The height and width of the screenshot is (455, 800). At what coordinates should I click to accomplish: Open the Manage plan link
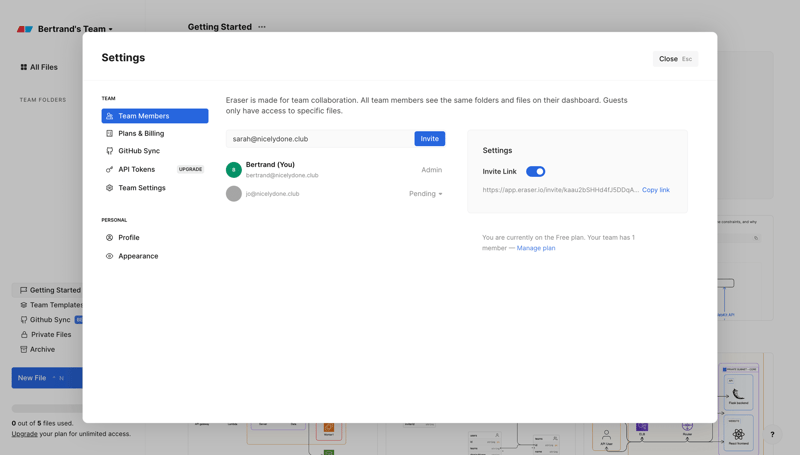point(536,248)
